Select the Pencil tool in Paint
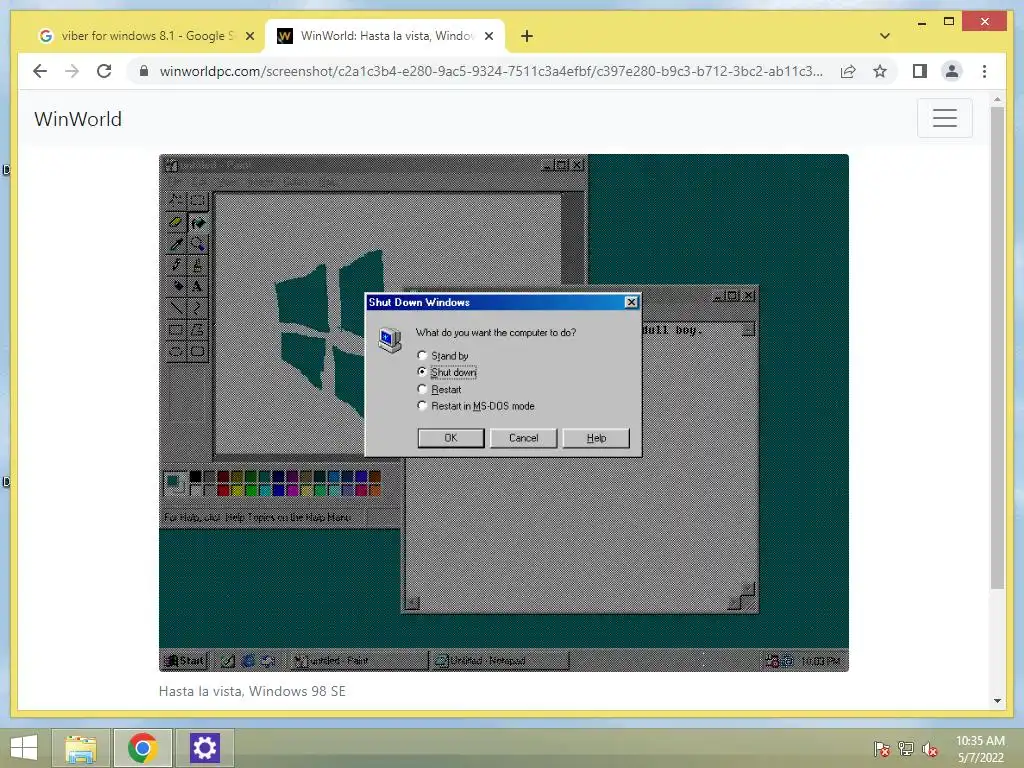This screenshot has height=768, width=1024. tap(176, 265)
